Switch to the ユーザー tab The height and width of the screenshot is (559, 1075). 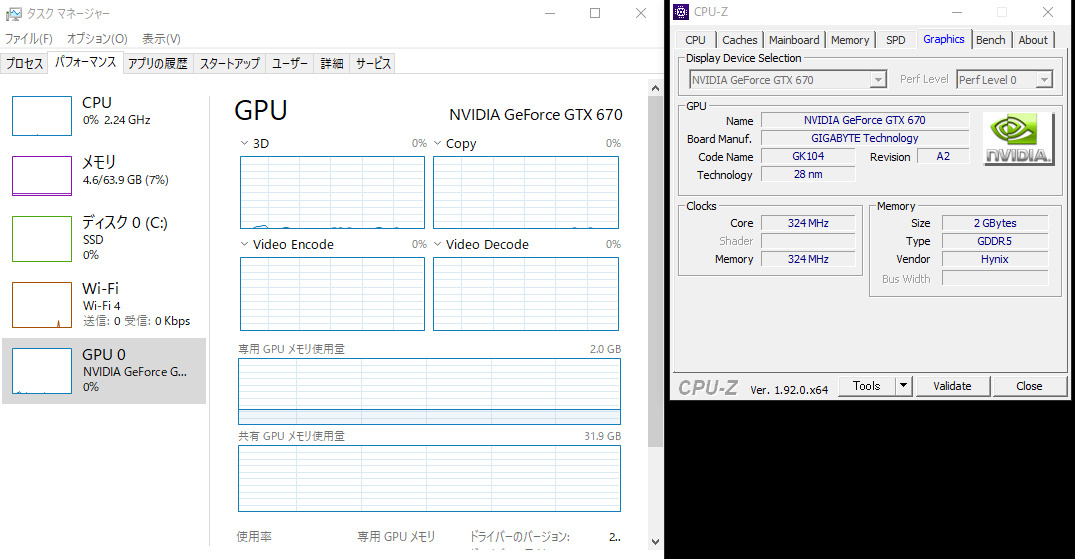[x=290, y=64]
